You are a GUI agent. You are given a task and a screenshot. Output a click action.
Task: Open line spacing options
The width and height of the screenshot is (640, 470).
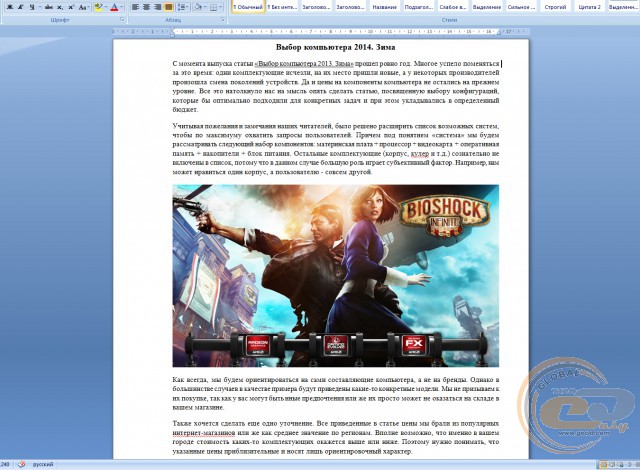(182, 7)
